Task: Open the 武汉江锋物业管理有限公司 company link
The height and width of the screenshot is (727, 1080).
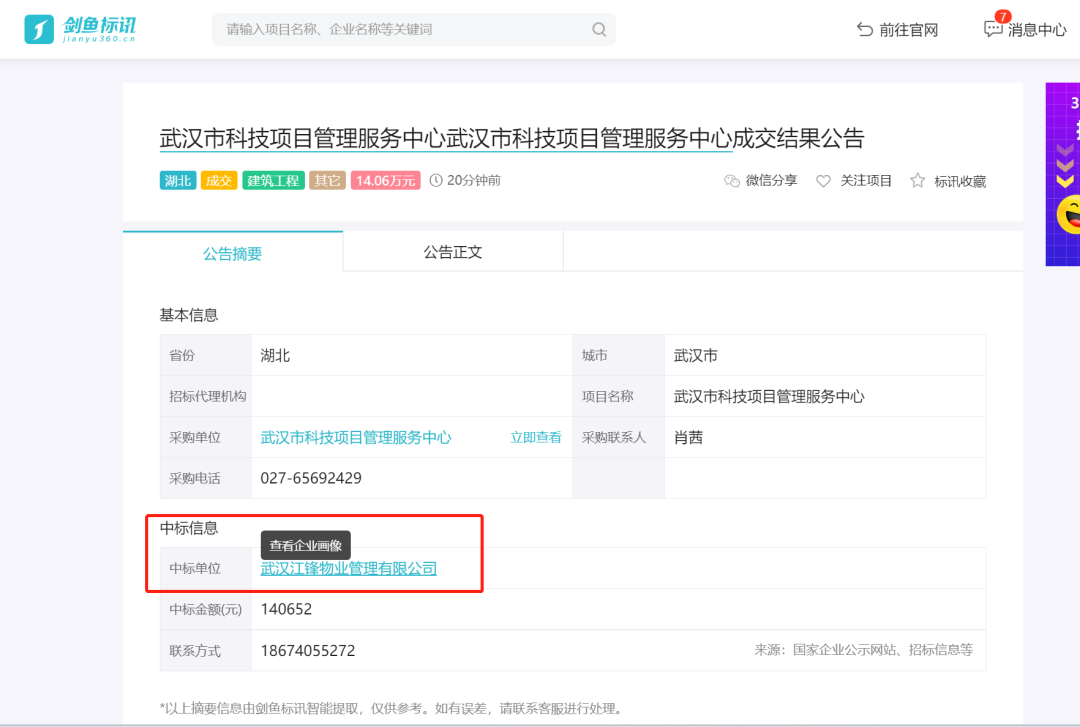Action: [348, 569]
